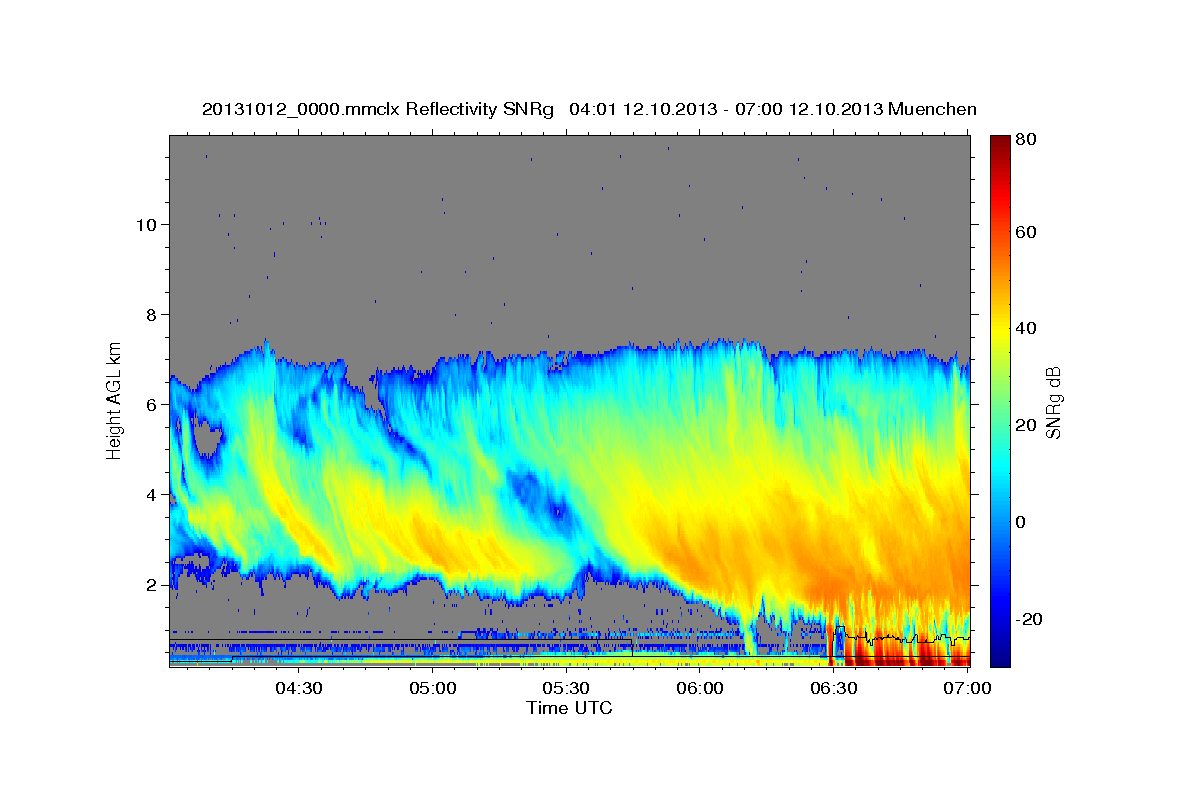Click the 'Height AGL km' y-axis label
1200x800 pixels.
(115, 400)
